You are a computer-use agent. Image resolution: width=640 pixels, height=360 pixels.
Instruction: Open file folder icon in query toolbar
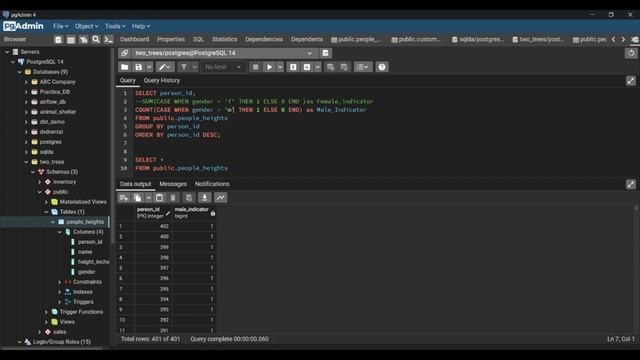pyautogui.click(x=124, y=67)
